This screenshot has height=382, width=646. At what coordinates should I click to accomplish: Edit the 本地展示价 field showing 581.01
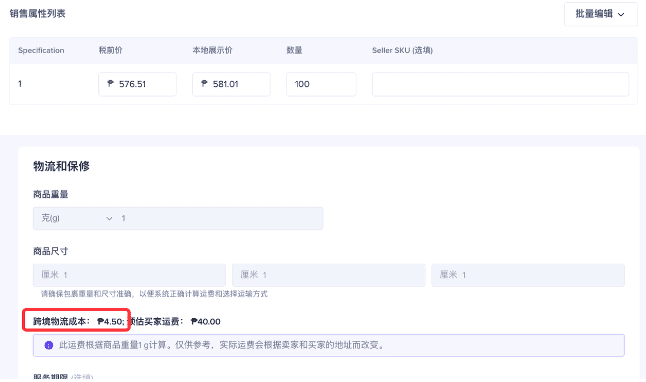(231, 84)
